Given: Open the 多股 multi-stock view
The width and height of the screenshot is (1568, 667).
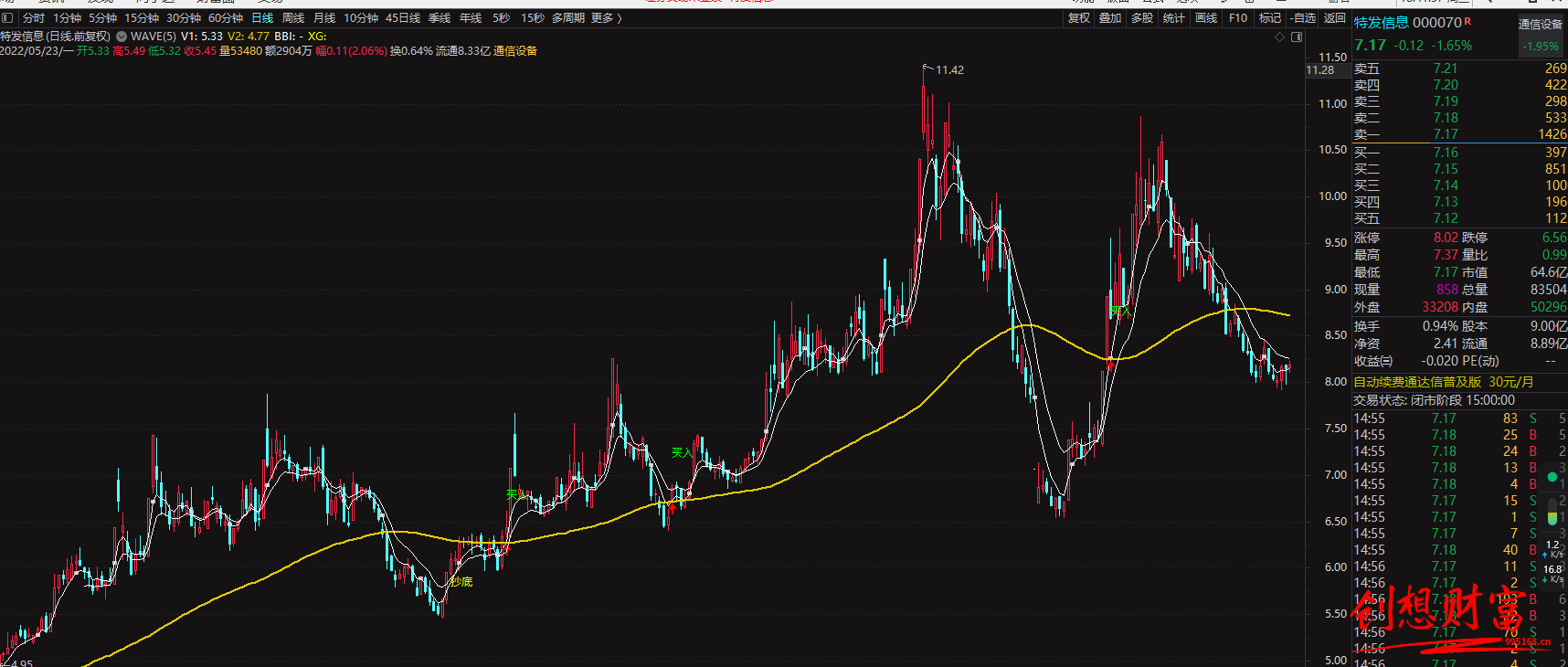Looking at the screenshot, I should coord(1142,18).
